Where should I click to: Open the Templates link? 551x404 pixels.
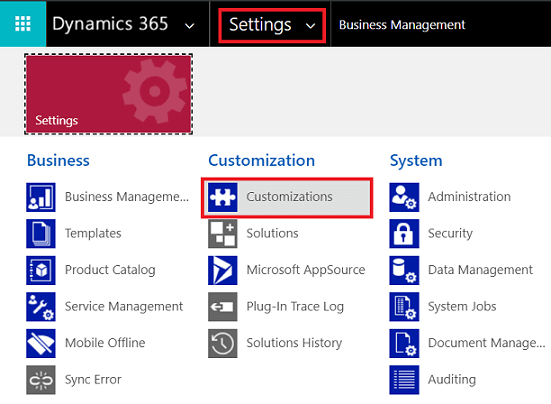point(93,233)
